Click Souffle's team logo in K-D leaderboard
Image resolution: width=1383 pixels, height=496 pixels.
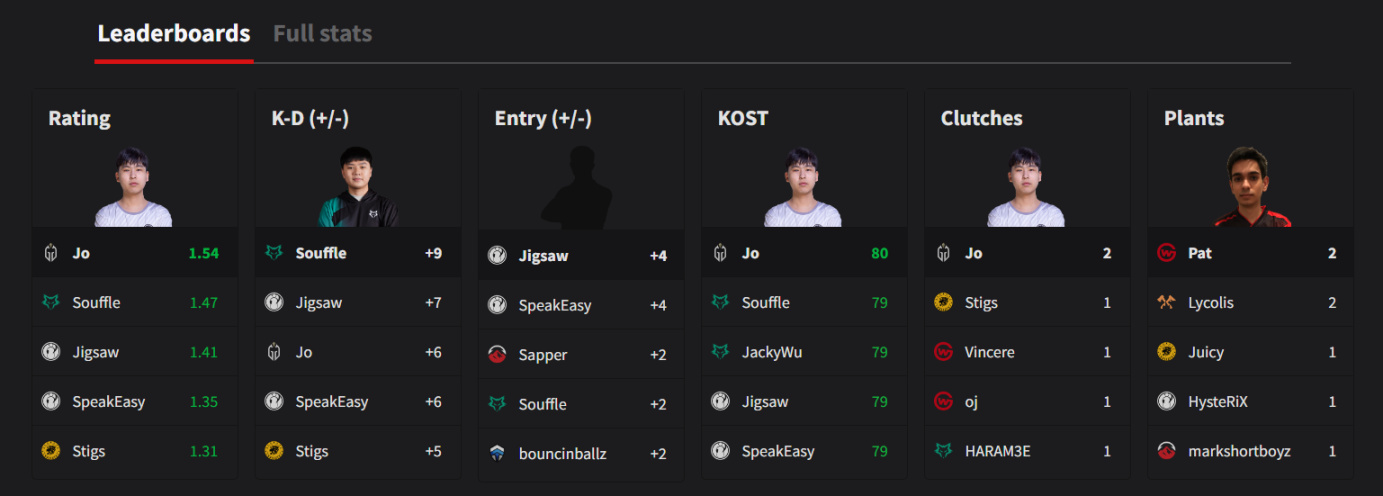point(274,253)
